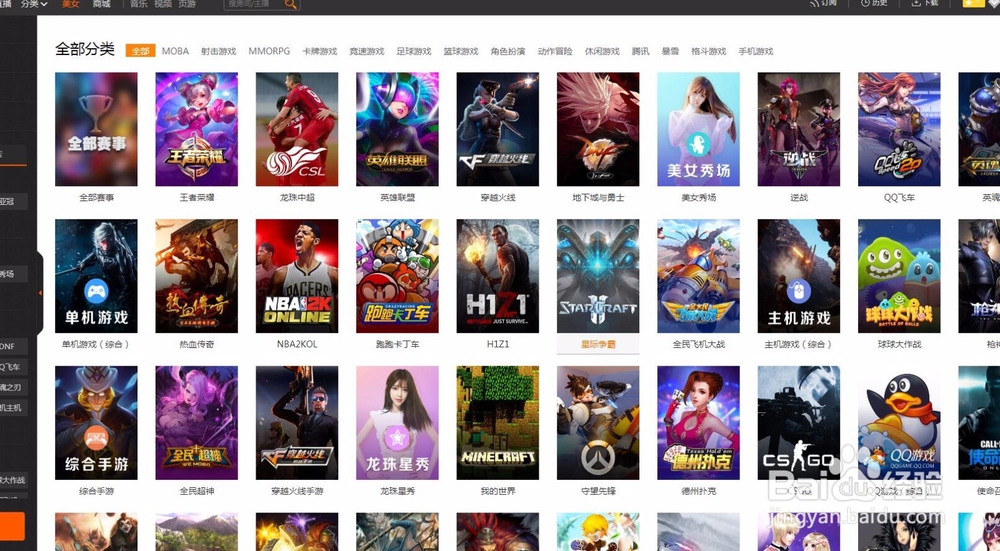Screen dimensions: 1000x551
Task: Filter by 角色扮演 category
Action: [x=508, y=51]
